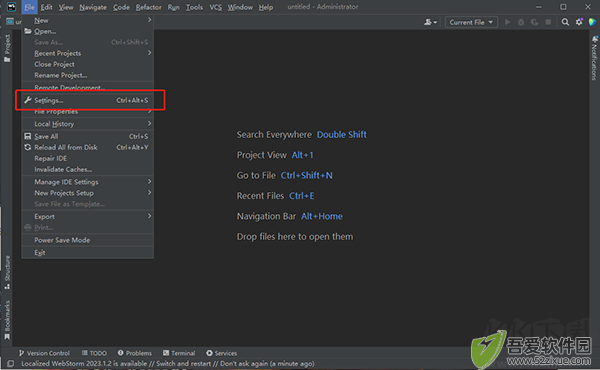Click the Alt+Home Navigation Bar shortcut text
The height and width of the screenshot is (370, 600).
pyautogui.click(x=321, y=216)
